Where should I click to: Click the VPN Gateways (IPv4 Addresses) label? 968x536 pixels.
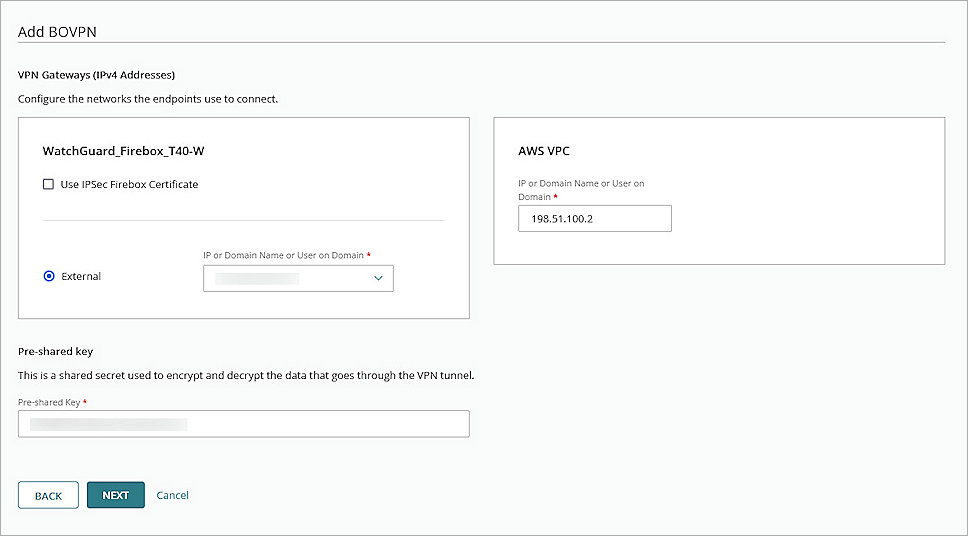96,75
